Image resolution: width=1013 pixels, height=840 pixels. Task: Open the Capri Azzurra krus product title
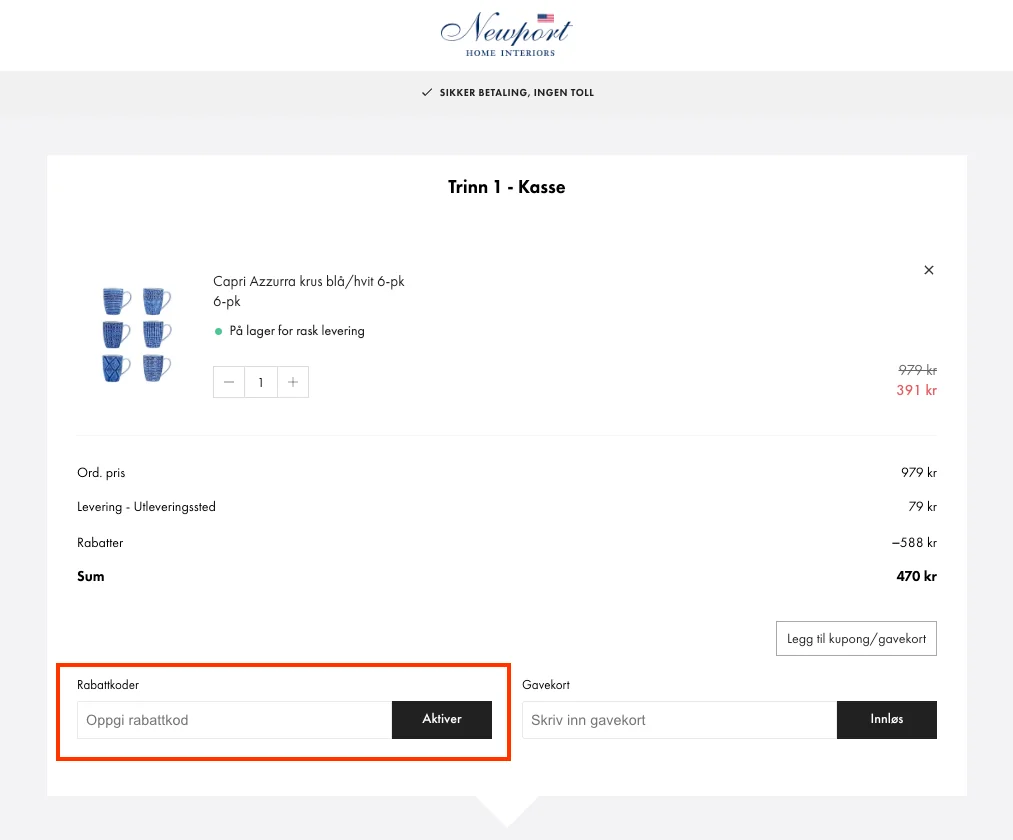308,282
